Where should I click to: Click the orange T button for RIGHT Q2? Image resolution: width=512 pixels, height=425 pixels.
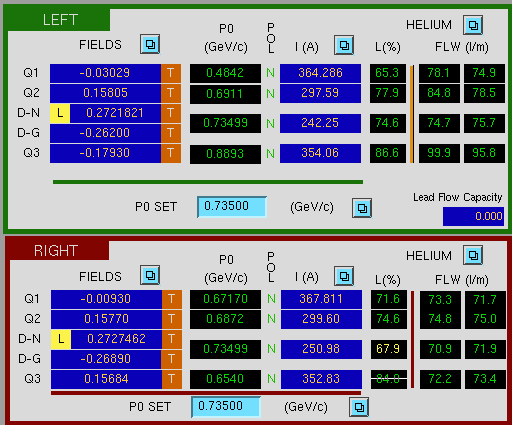click(172, 319)
